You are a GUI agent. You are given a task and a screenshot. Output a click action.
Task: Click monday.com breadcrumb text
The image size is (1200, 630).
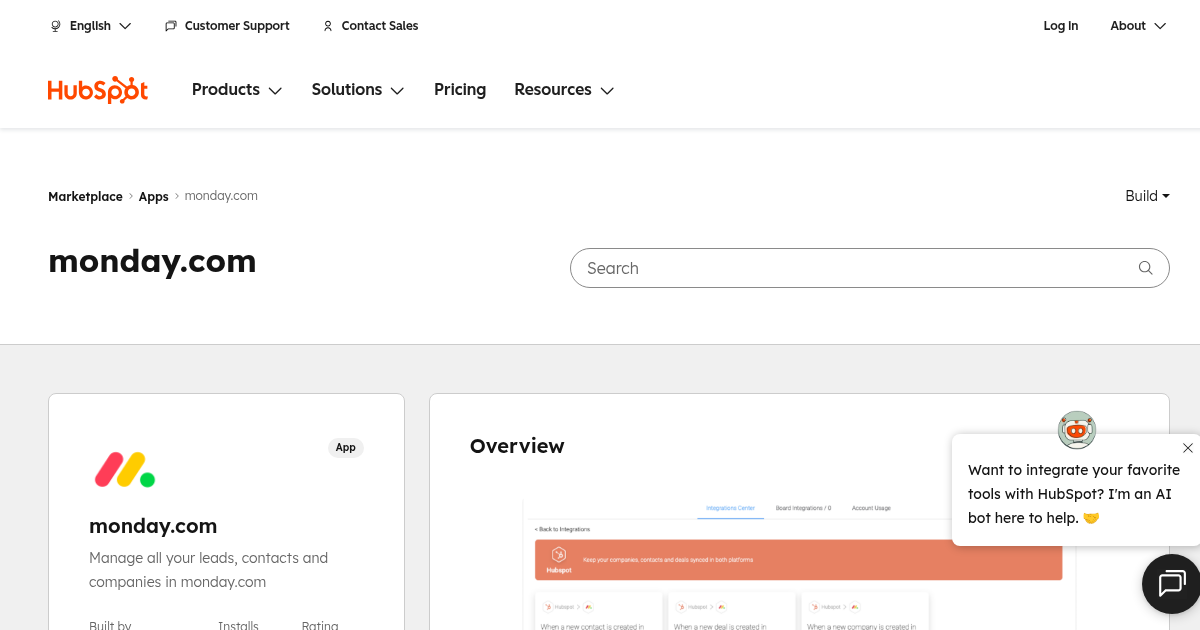(221, 196)
